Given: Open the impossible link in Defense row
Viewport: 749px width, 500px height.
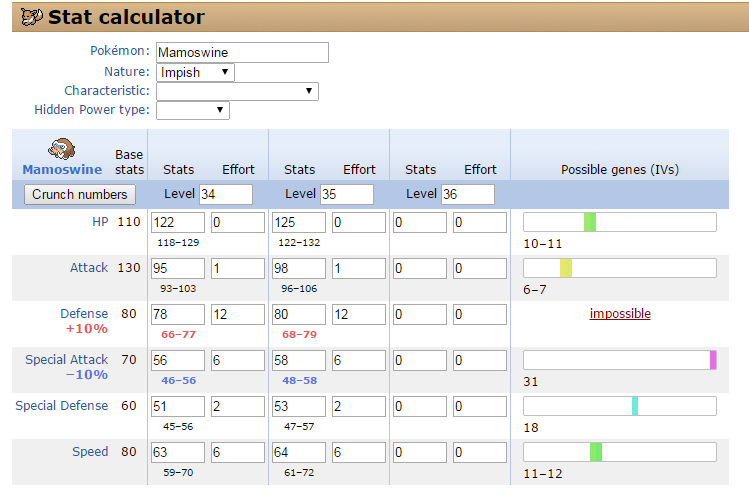Looking at the screenshot, I should point(620,314).
